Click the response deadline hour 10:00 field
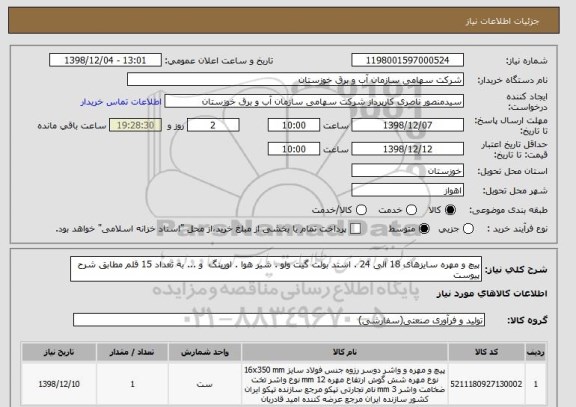Screen dimensions: 576x407 point(294,125)
